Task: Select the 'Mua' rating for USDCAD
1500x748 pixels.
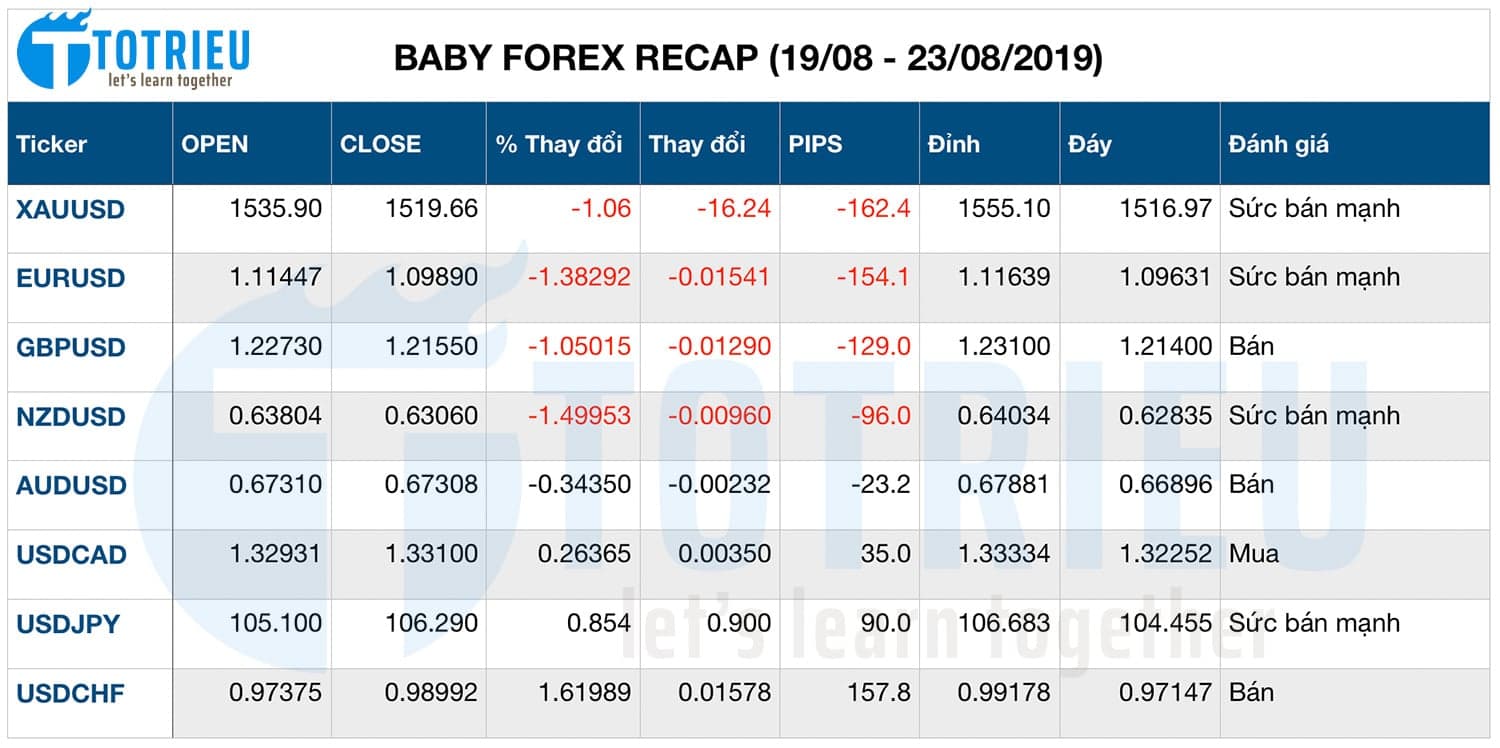Action: 1255,554
